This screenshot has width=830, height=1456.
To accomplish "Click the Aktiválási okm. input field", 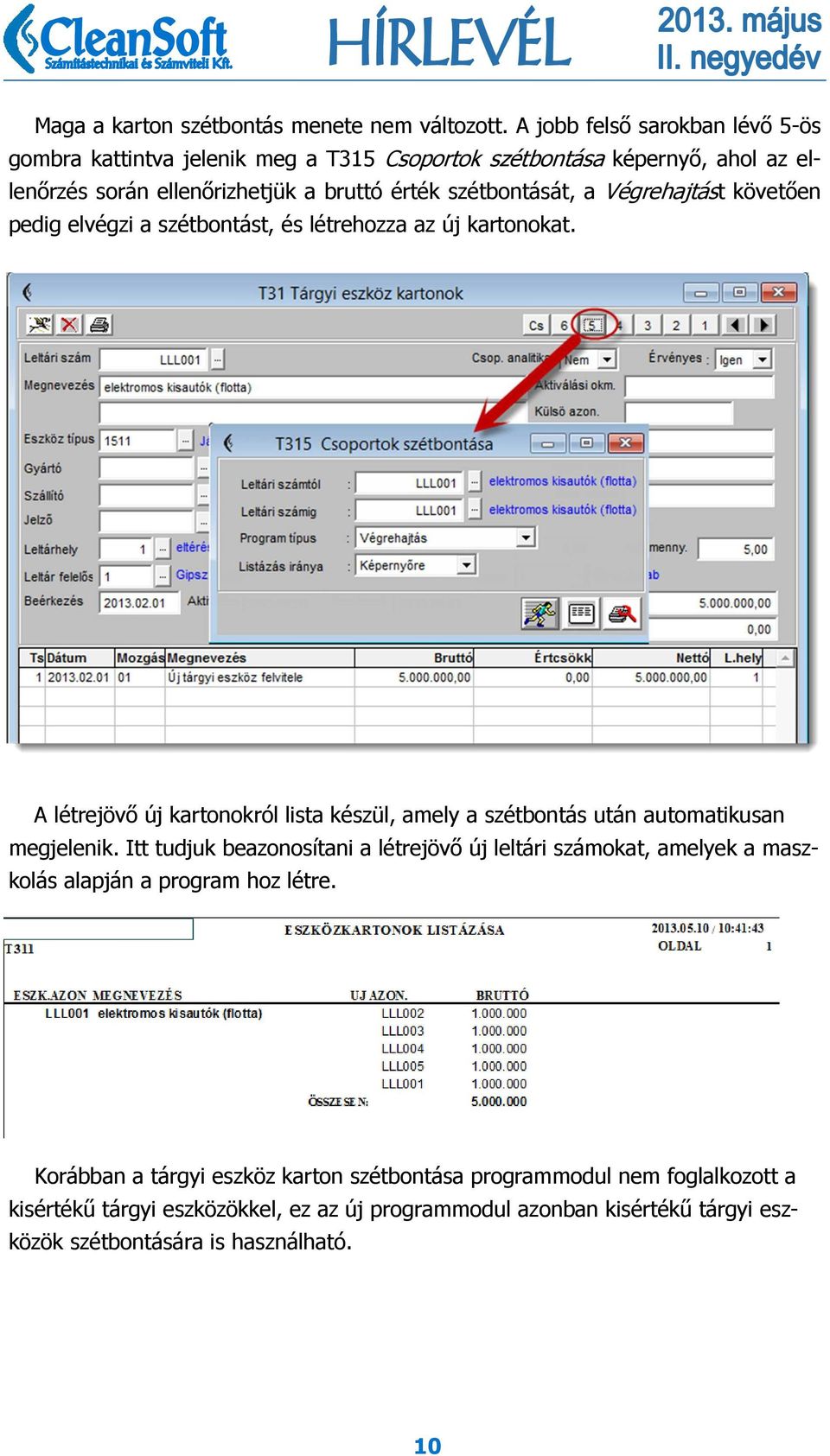I will 699,387.
